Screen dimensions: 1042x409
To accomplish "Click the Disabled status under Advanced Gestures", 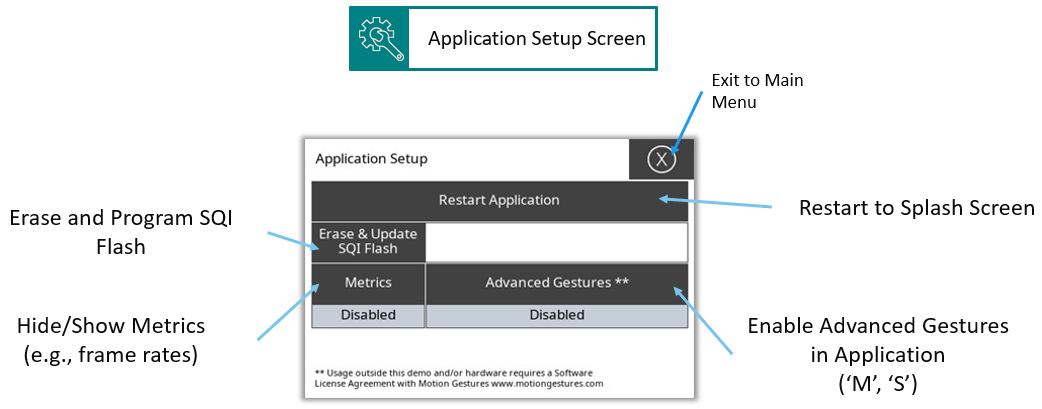I will click(557, 315).
